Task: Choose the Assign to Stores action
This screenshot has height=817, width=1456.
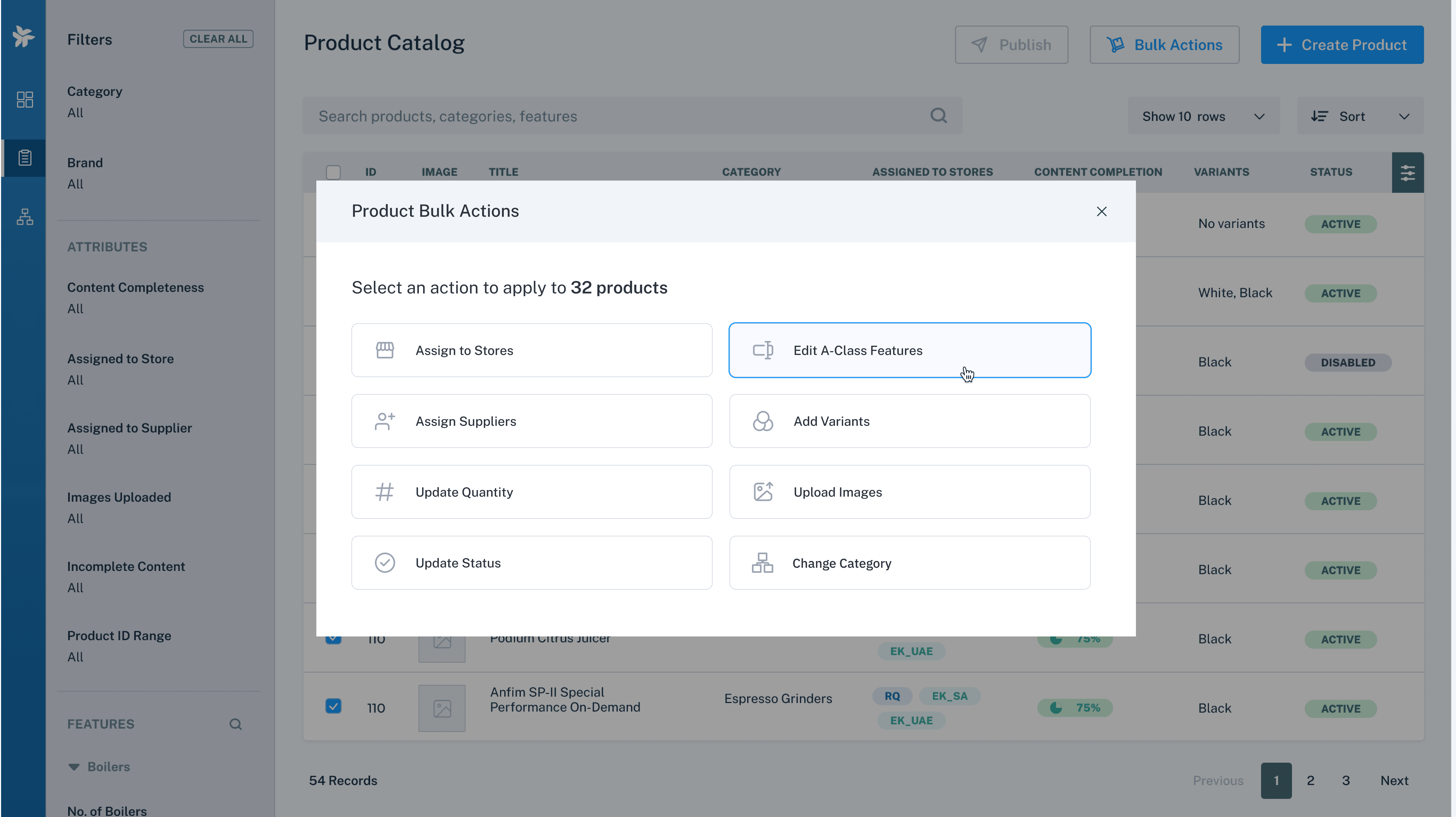Action: 531,350
